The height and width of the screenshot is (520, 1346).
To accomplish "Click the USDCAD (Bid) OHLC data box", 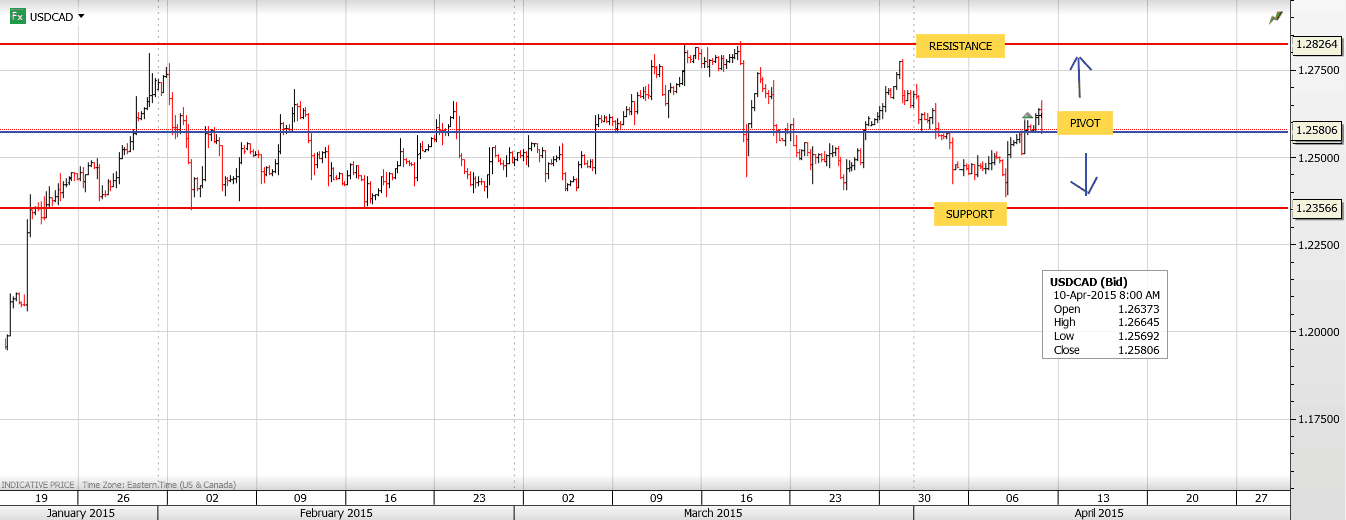I will 1104,315.
